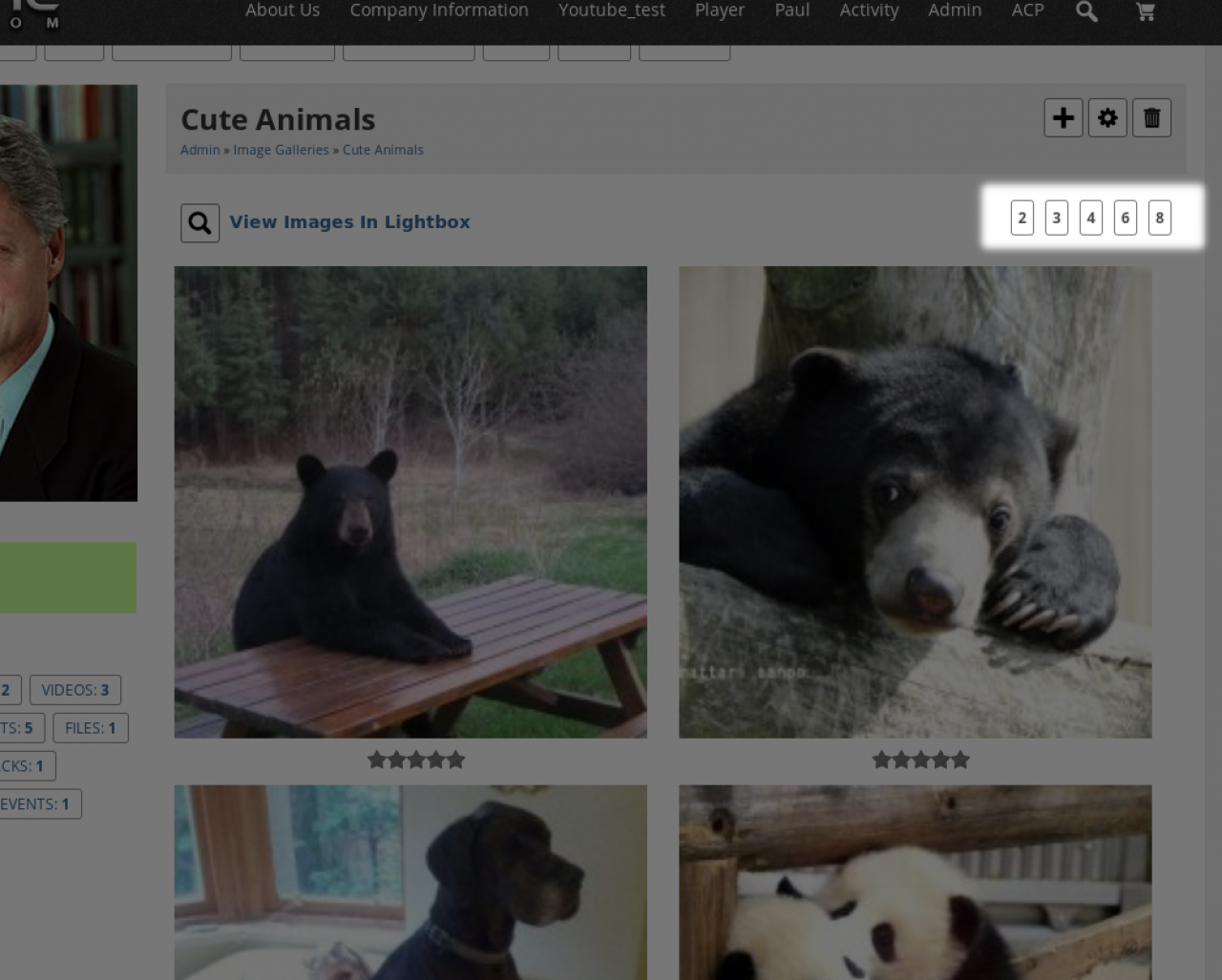1222x980 pixels.
Task: Click the plus icon to add image
Action: (1063, 118)
